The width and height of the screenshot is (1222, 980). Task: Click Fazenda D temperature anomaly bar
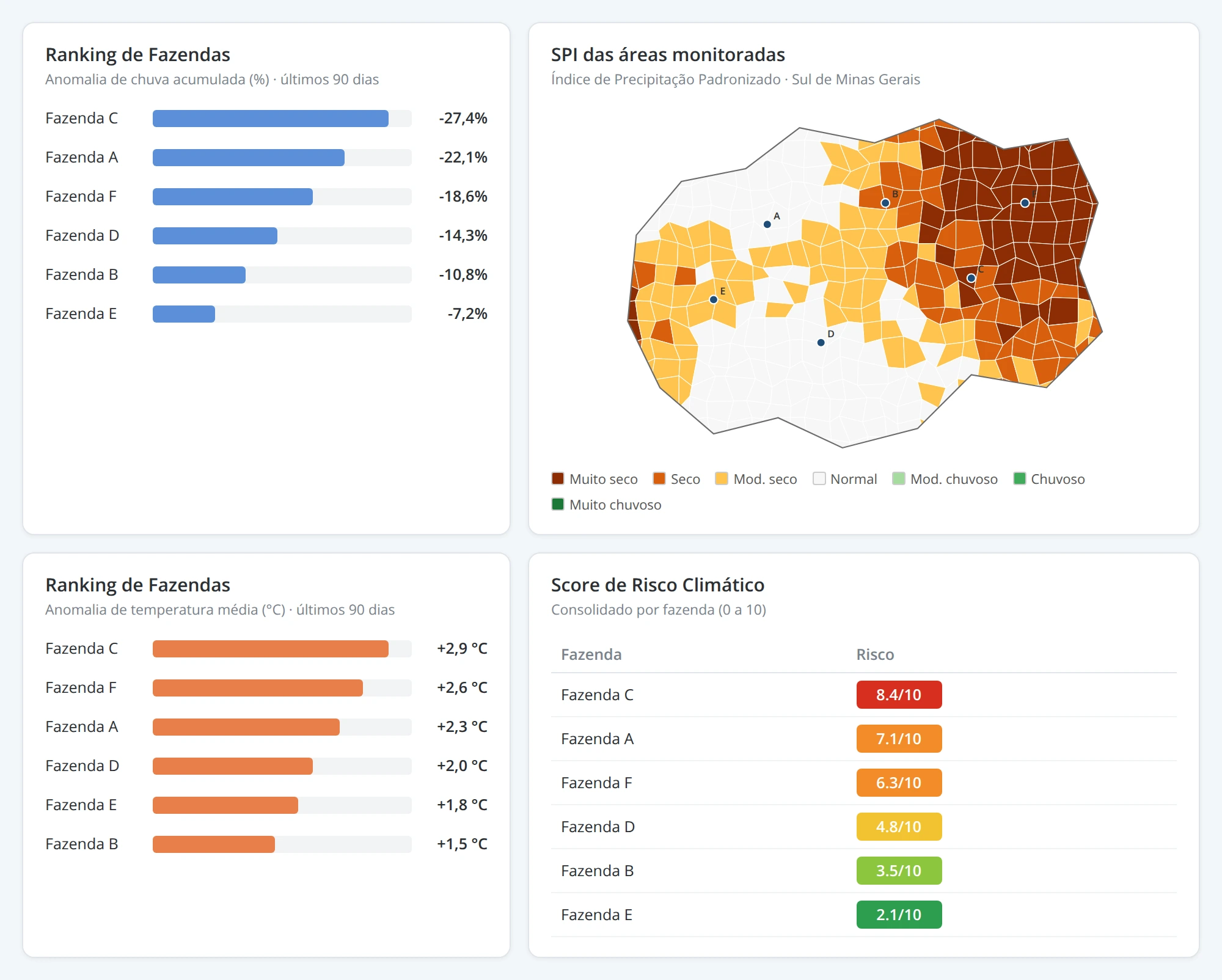233,766
